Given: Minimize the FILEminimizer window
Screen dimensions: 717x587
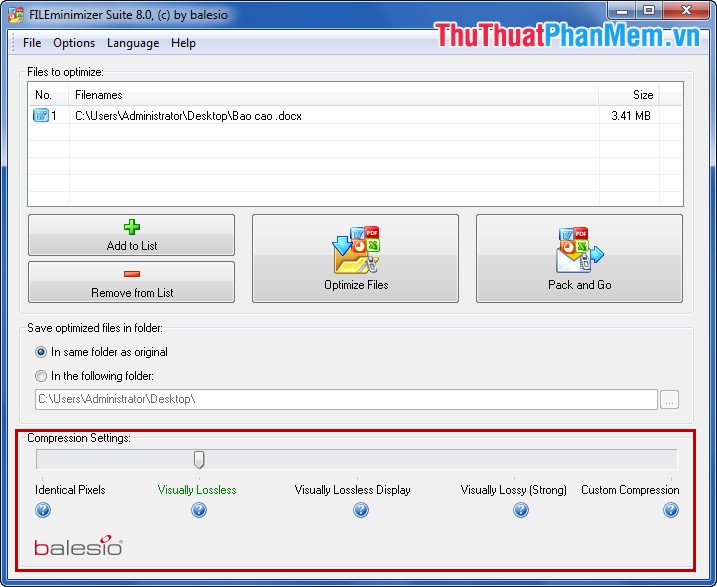Looking at the screenshot, I should tap(622, 10).
